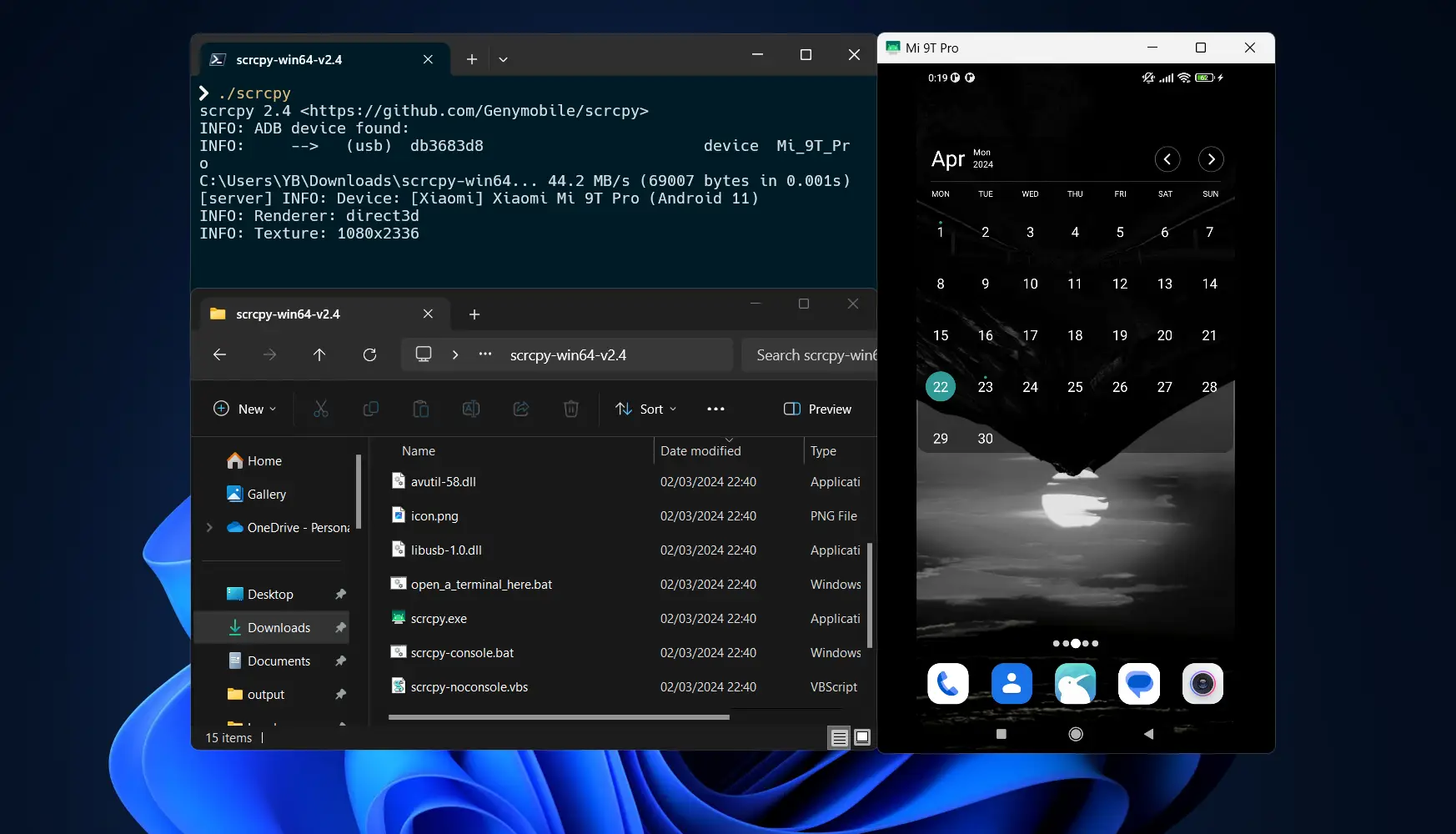The height and width of the screenshot is (834, 1456).
Task: Click the Explorer Back arrow
Action: (219, 354)
